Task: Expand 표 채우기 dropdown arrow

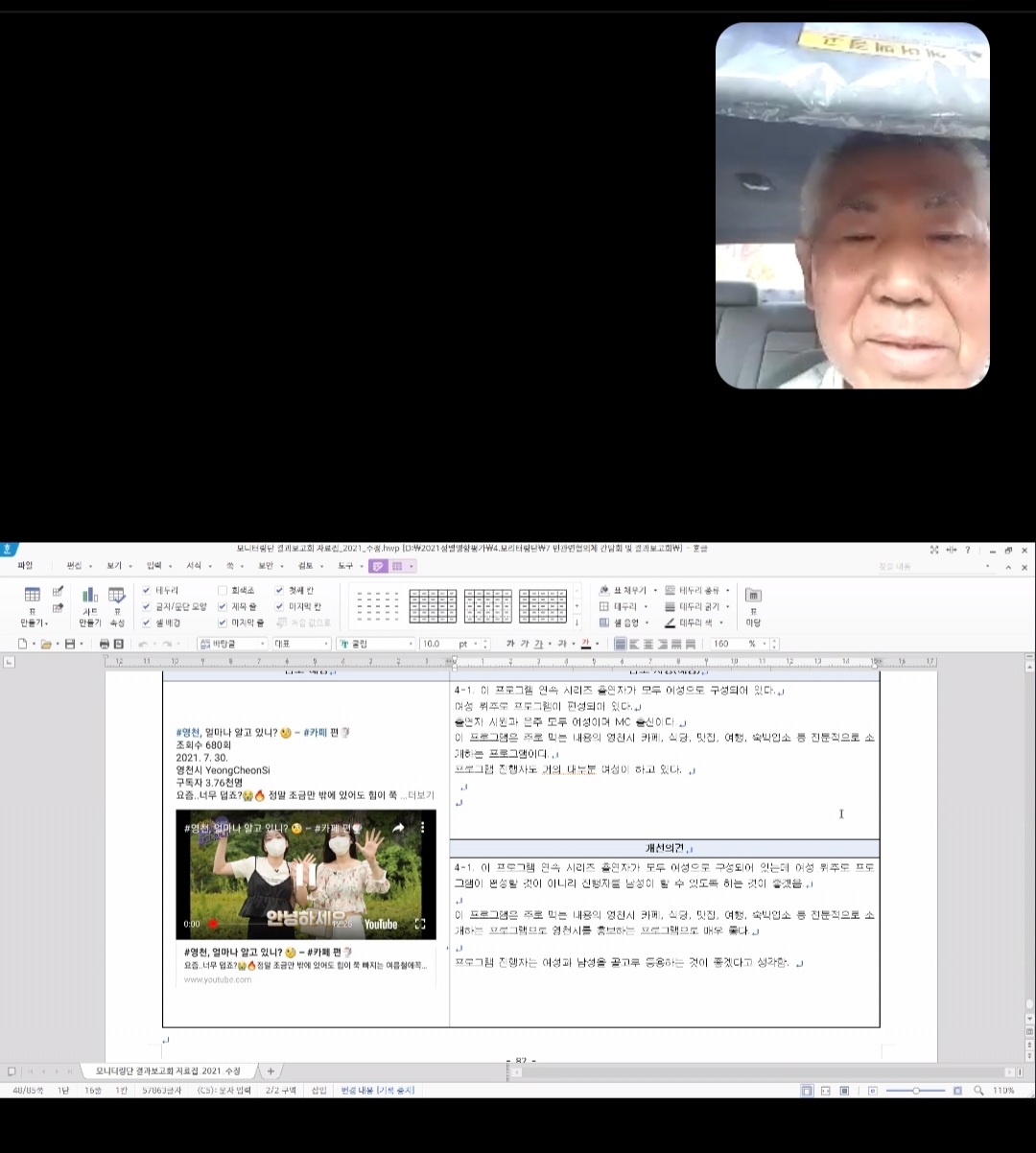Action: (x=655, y=591)
